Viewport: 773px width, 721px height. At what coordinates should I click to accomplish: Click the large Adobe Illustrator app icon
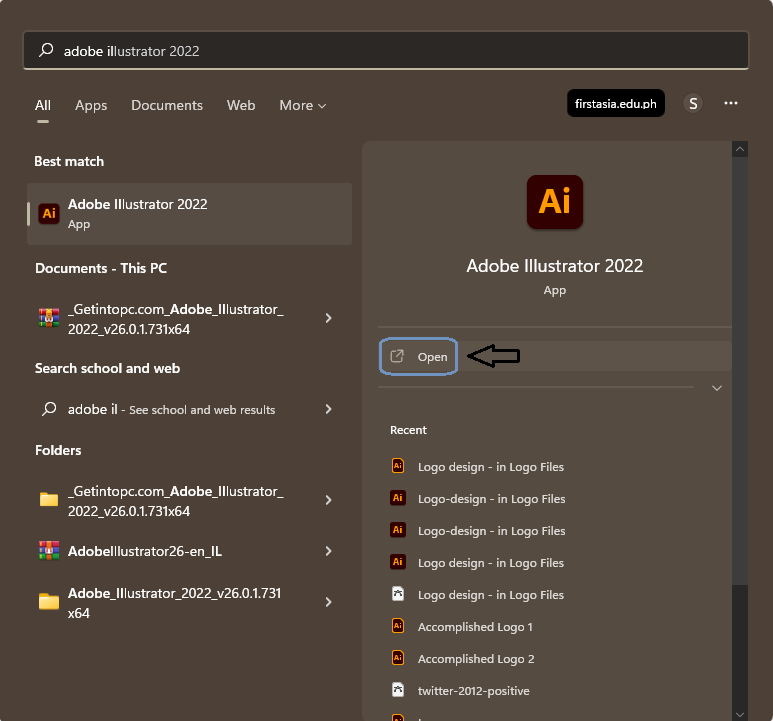[555, 202]
